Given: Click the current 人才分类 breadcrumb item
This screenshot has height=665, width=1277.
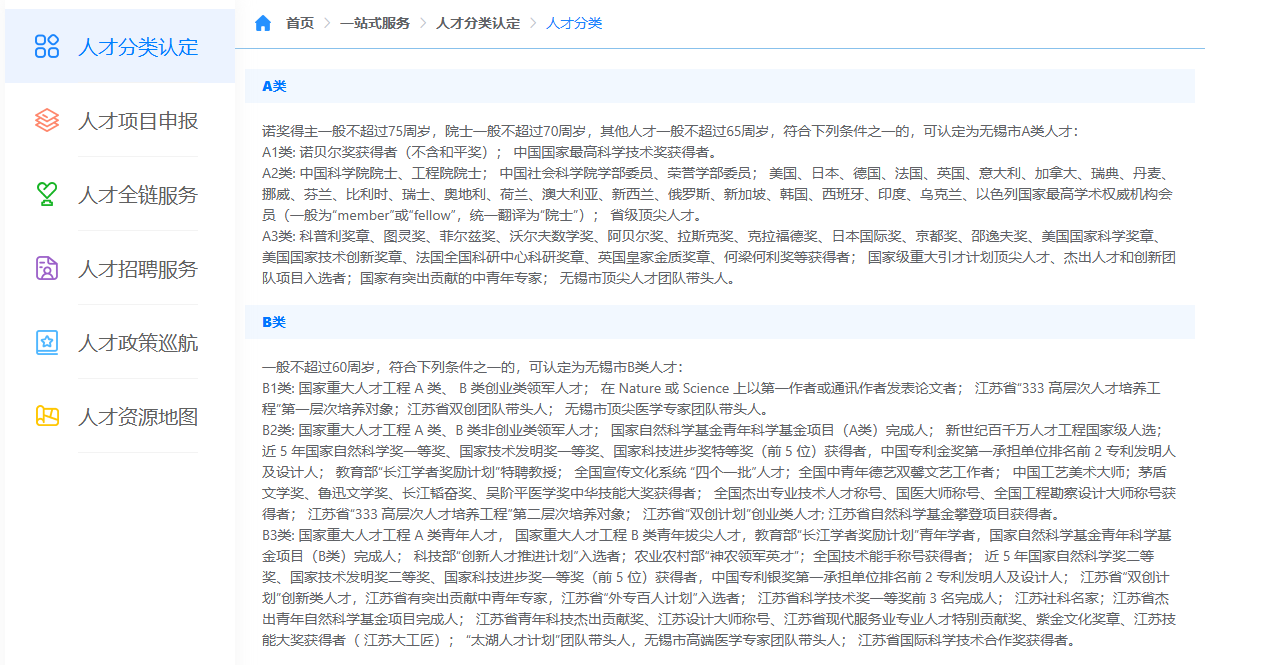Looking at the screenshot, I should coord(574,23).
